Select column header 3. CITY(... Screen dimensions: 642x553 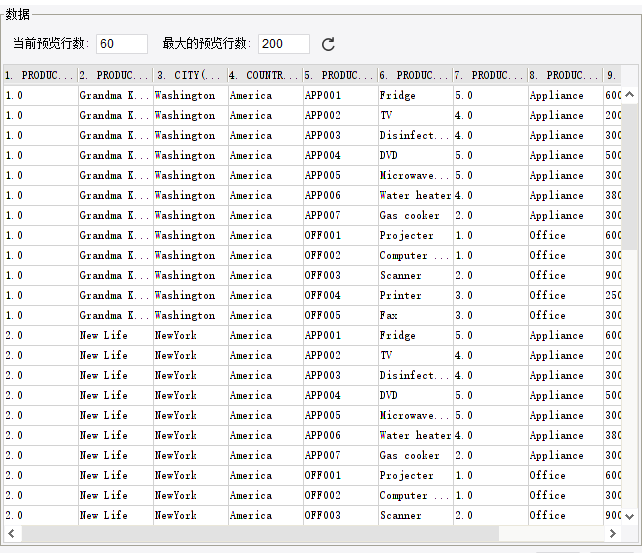point(190,75)
